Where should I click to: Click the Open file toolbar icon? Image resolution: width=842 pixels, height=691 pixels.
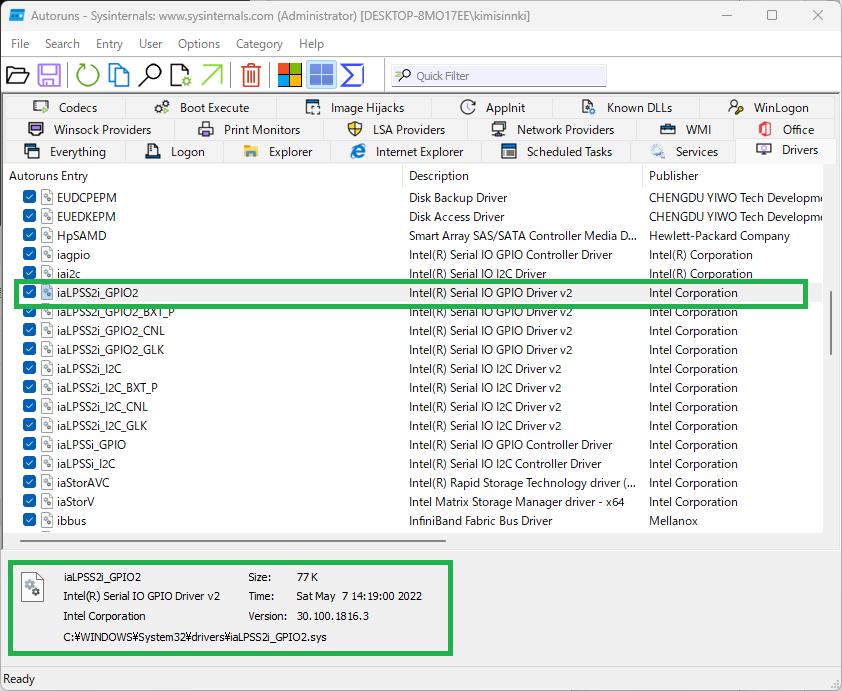[17, 75]
